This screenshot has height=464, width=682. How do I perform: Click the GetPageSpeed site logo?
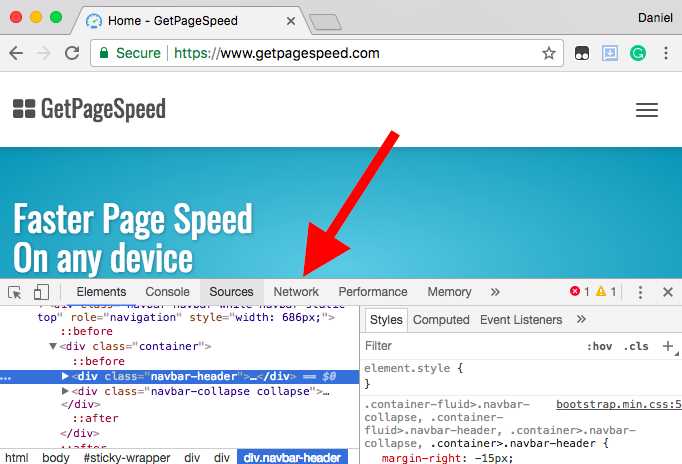[89, 109]
